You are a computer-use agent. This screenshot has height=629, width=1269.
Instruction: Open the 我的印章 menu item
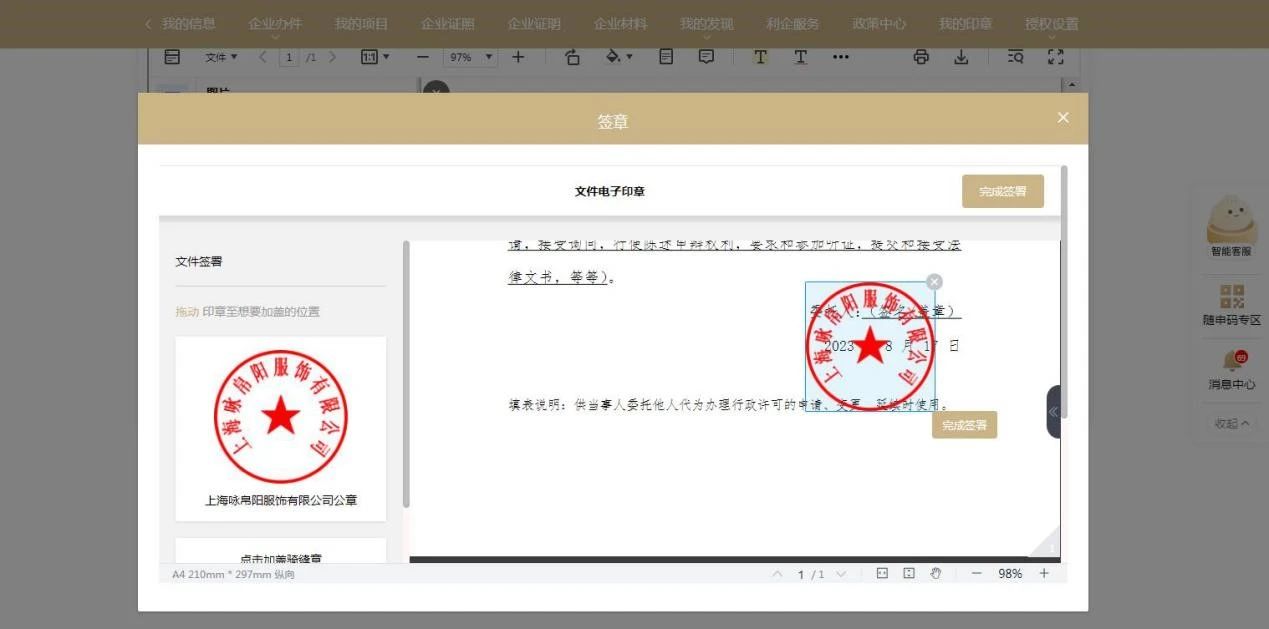pos(964,24)
